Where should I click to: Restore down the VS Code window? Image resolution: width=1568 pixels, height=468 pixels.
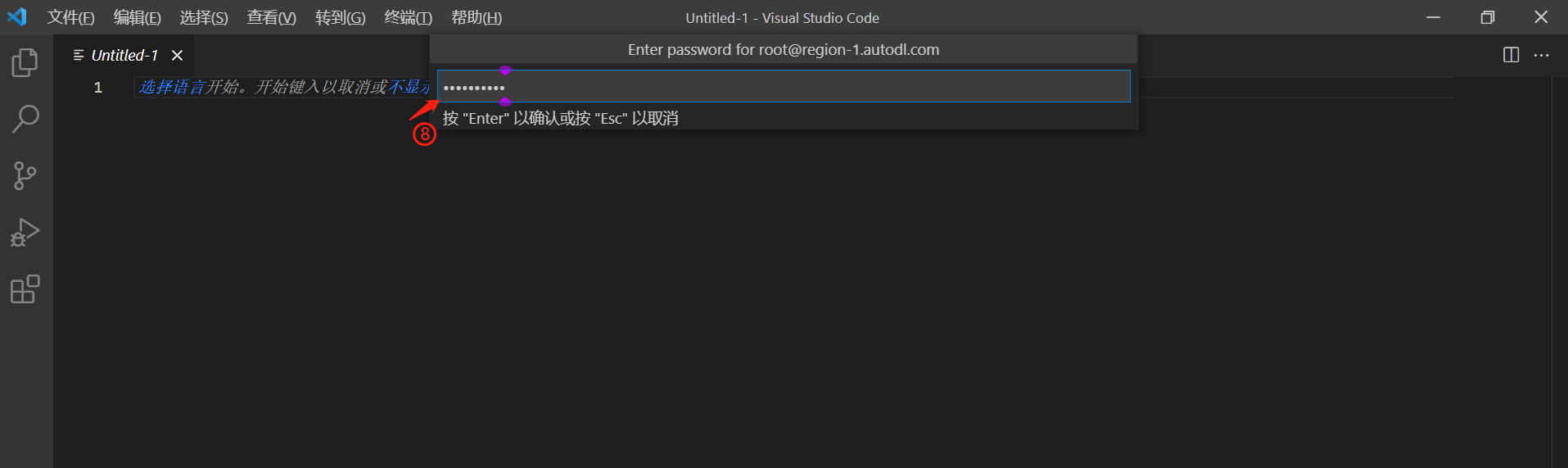(1488, 17)
